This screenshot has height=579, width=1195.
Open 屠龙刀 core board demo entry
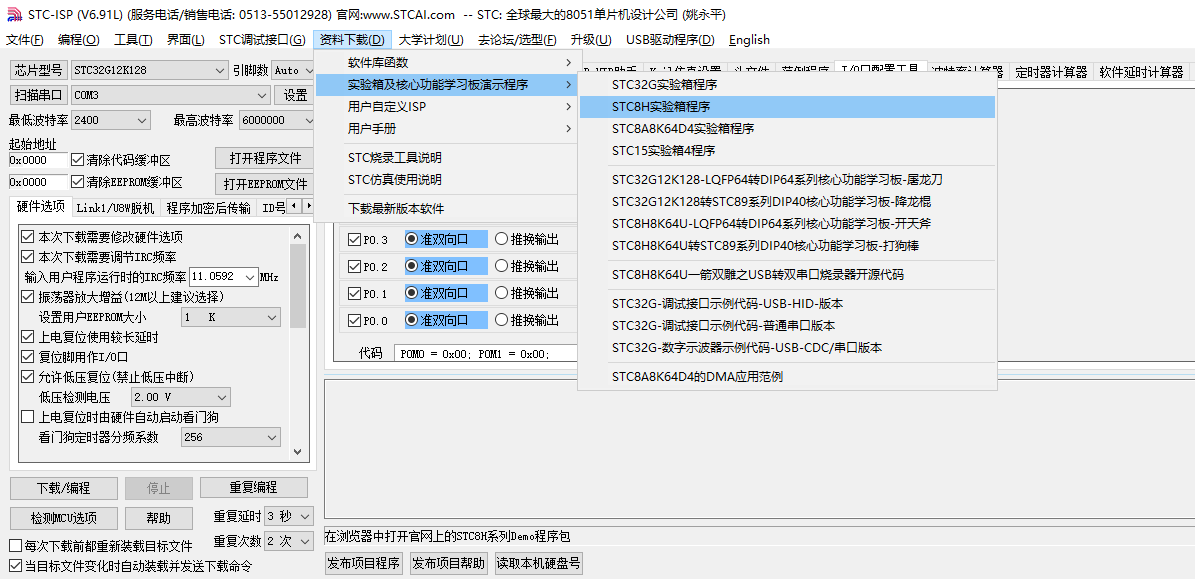(787, 180)
